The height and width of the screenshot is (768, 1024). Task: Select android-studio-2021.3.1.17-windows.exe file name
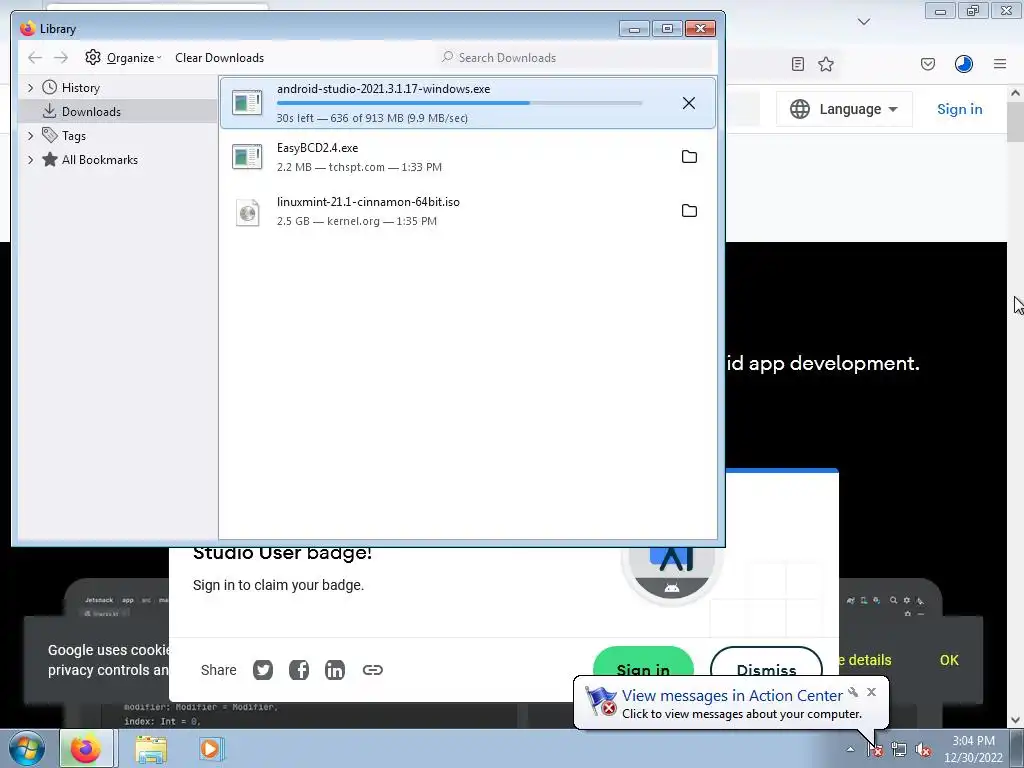(383, 89)
